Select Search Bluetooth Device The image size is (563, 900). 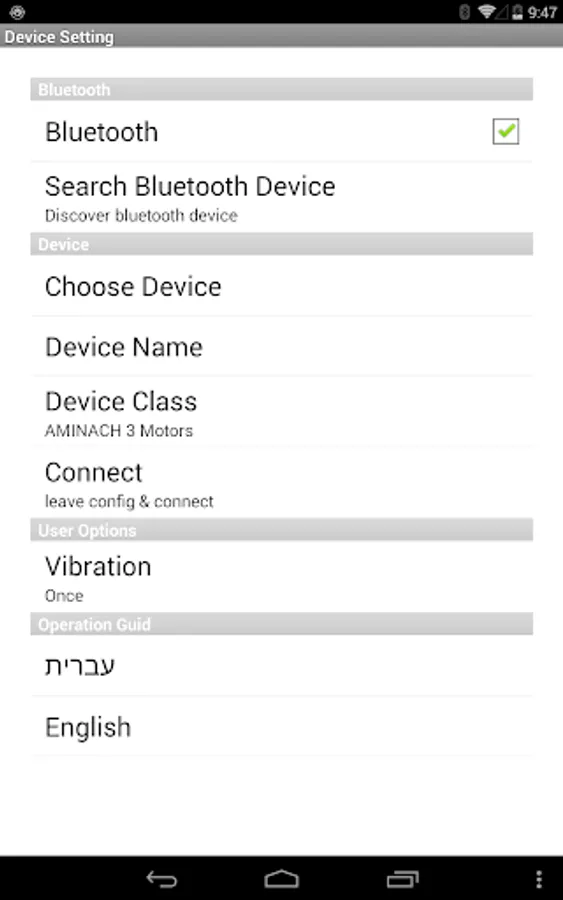(x=282, y=197)
